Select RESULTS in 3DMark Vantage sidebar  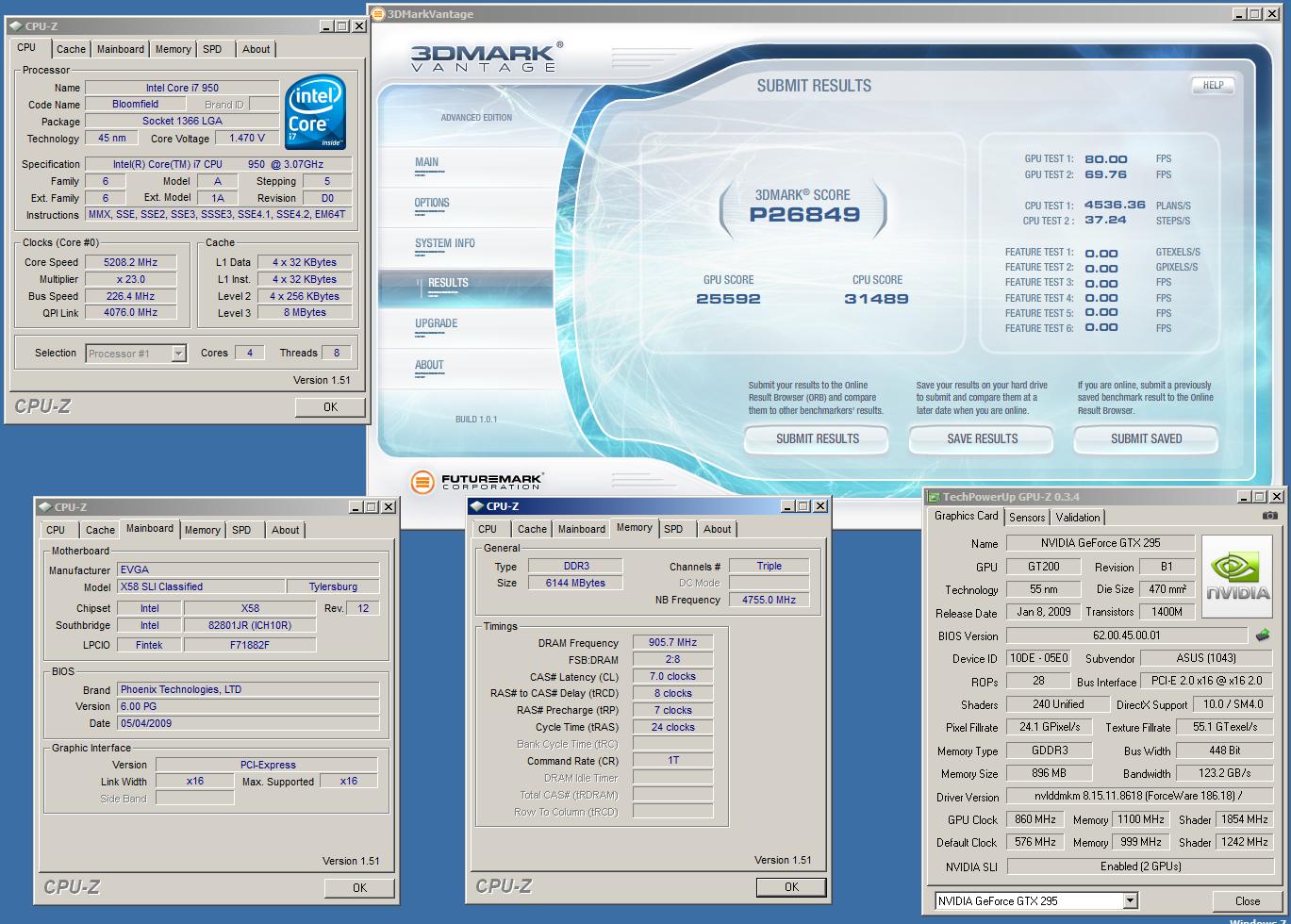click(448, 283)
